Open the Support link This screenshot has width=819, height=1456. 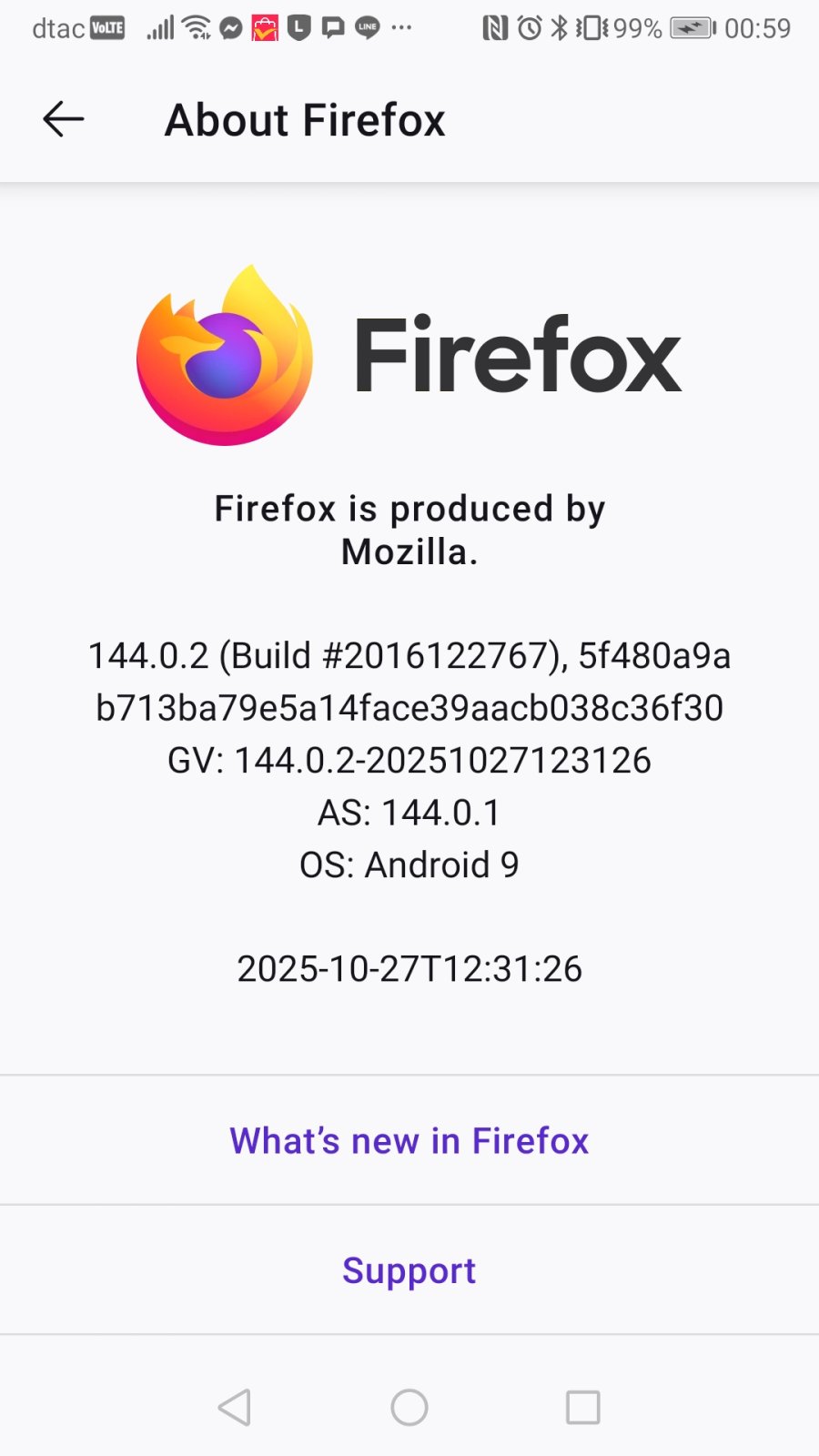pos(409,1270)
